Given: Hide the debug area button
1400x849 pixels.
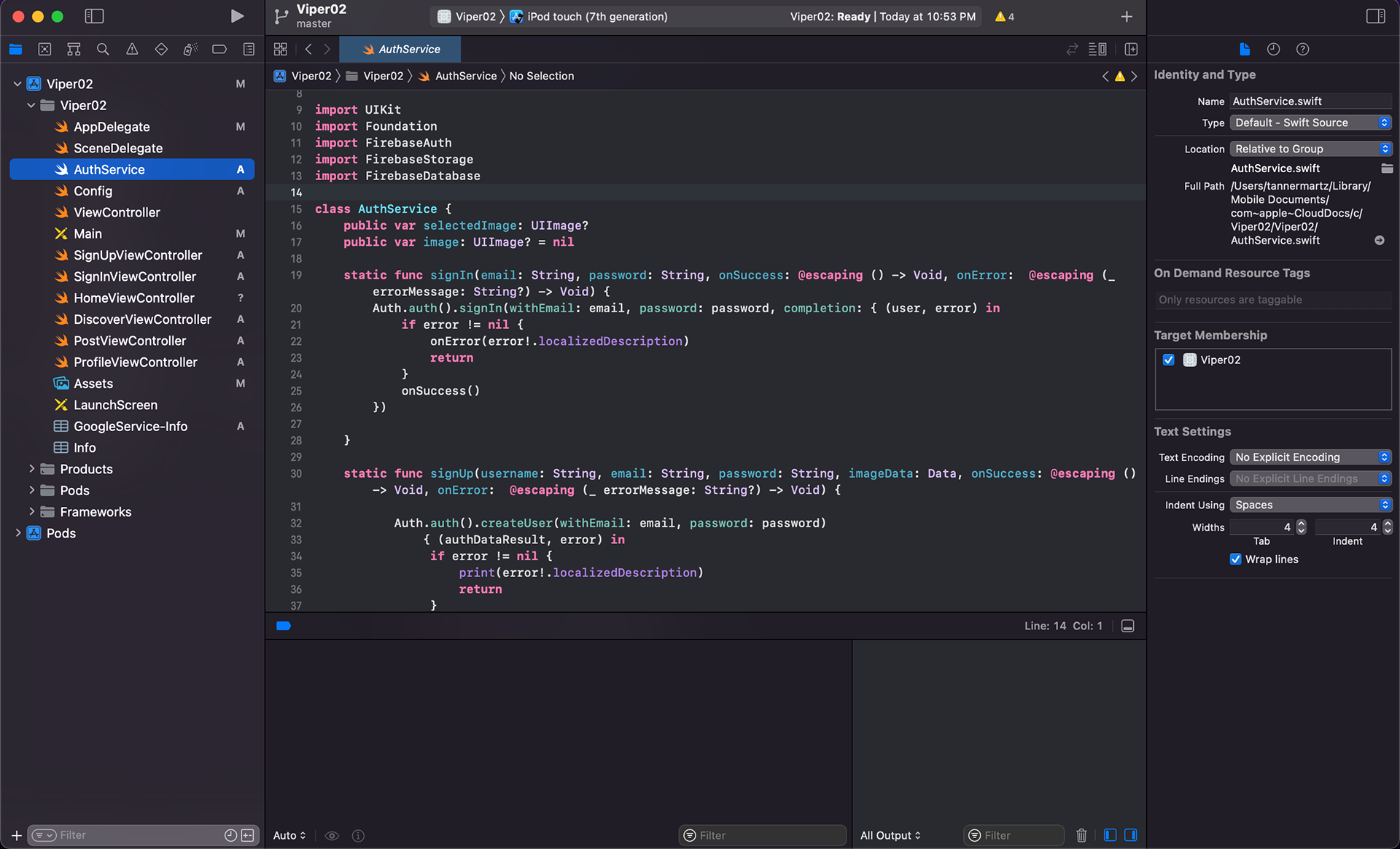Looking at the screenshot, I should click(x=1127, y=626).
